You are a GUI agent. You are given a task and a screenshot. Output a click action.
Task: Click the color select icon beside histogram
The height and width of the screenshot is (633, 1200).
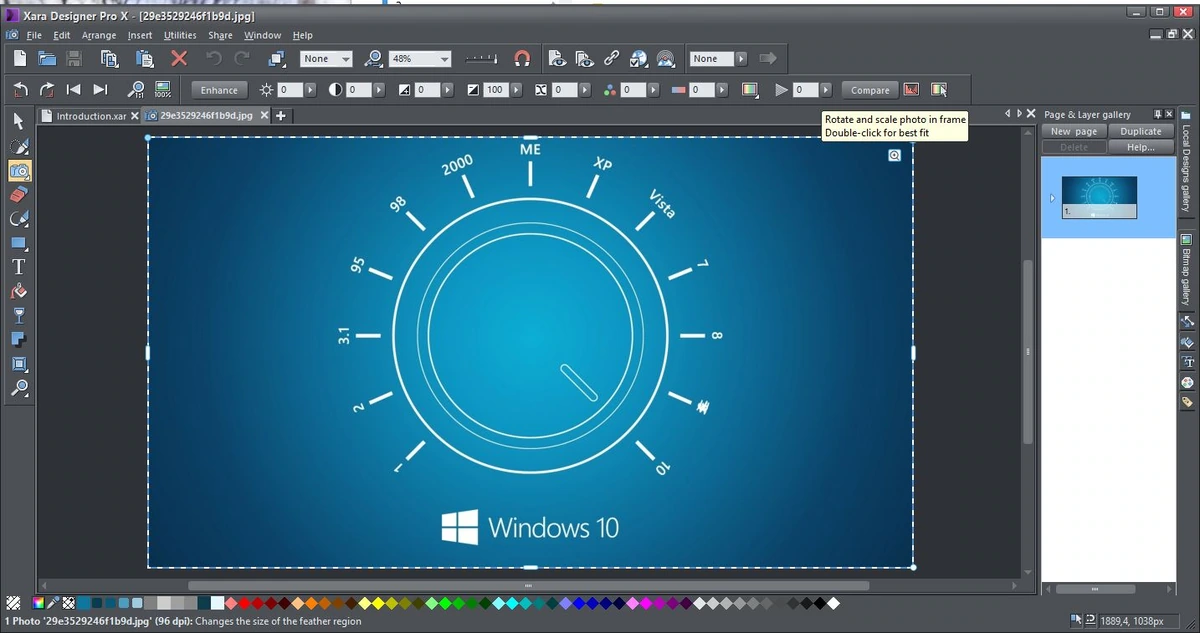[938, 89]
